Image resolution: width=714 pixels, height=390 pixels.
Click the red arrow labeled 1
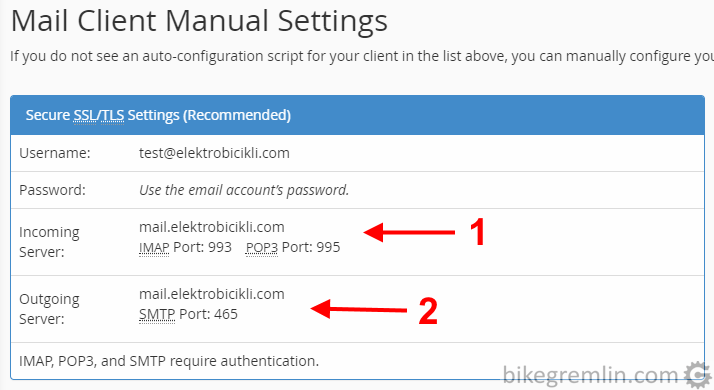(409, 232)
